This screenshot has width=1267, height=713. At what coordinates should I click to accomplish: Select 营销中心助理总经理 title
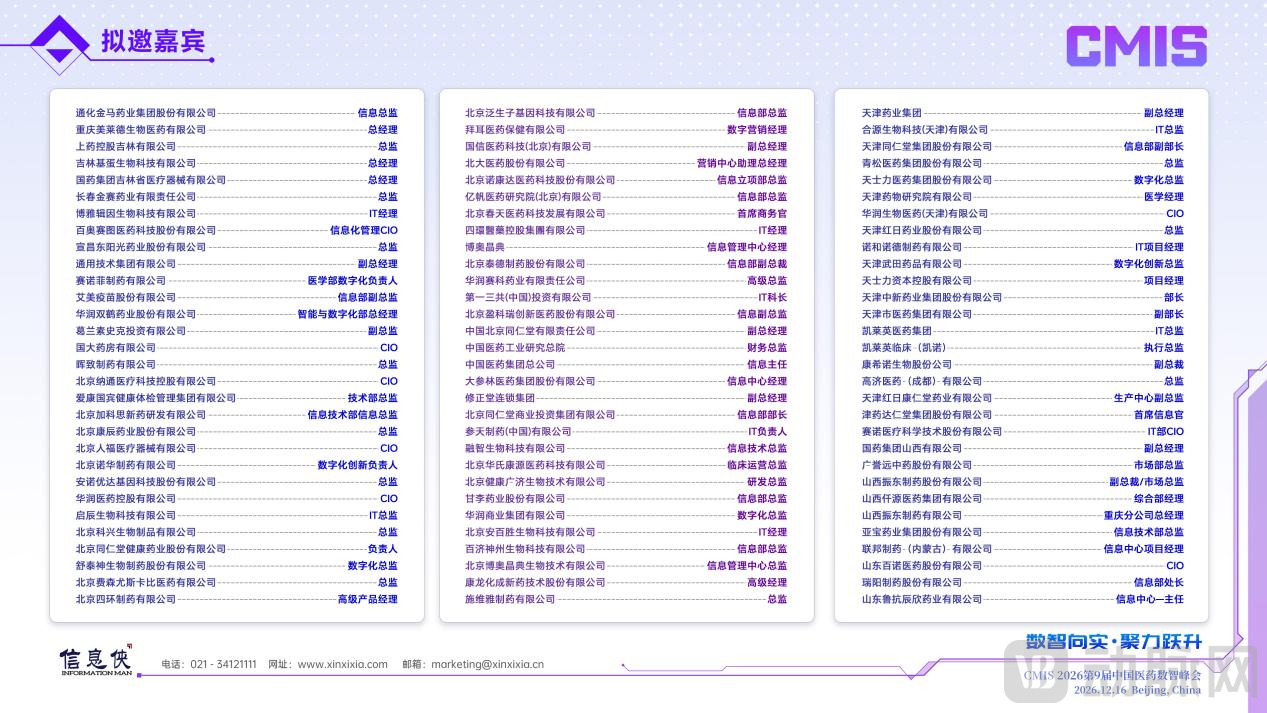(742, 163)
